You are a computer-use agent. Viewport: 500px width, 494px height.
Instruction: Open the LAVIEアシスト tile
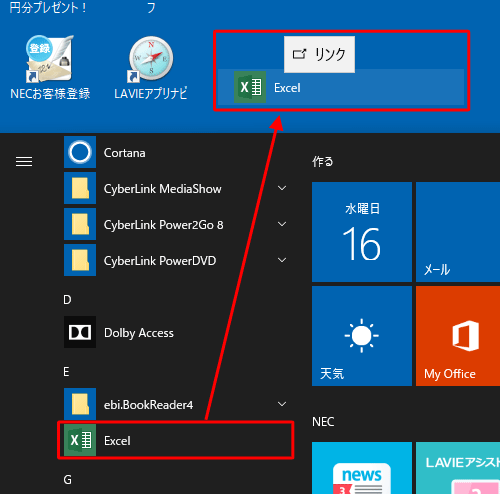coord(458,468)
